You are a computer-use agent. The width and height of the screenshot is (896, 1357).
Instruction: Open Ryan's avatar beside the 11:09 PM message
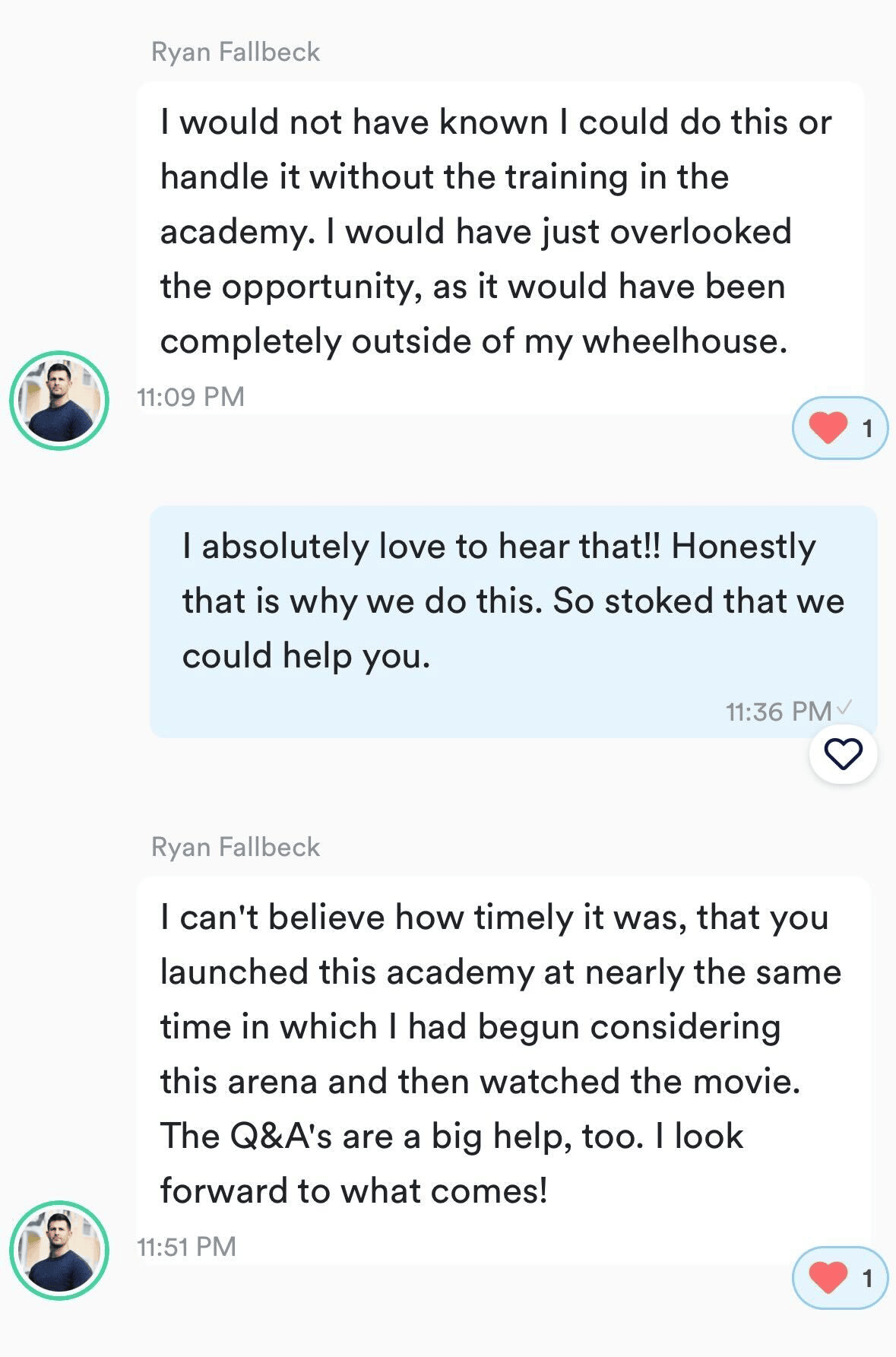tap(59, 401)
